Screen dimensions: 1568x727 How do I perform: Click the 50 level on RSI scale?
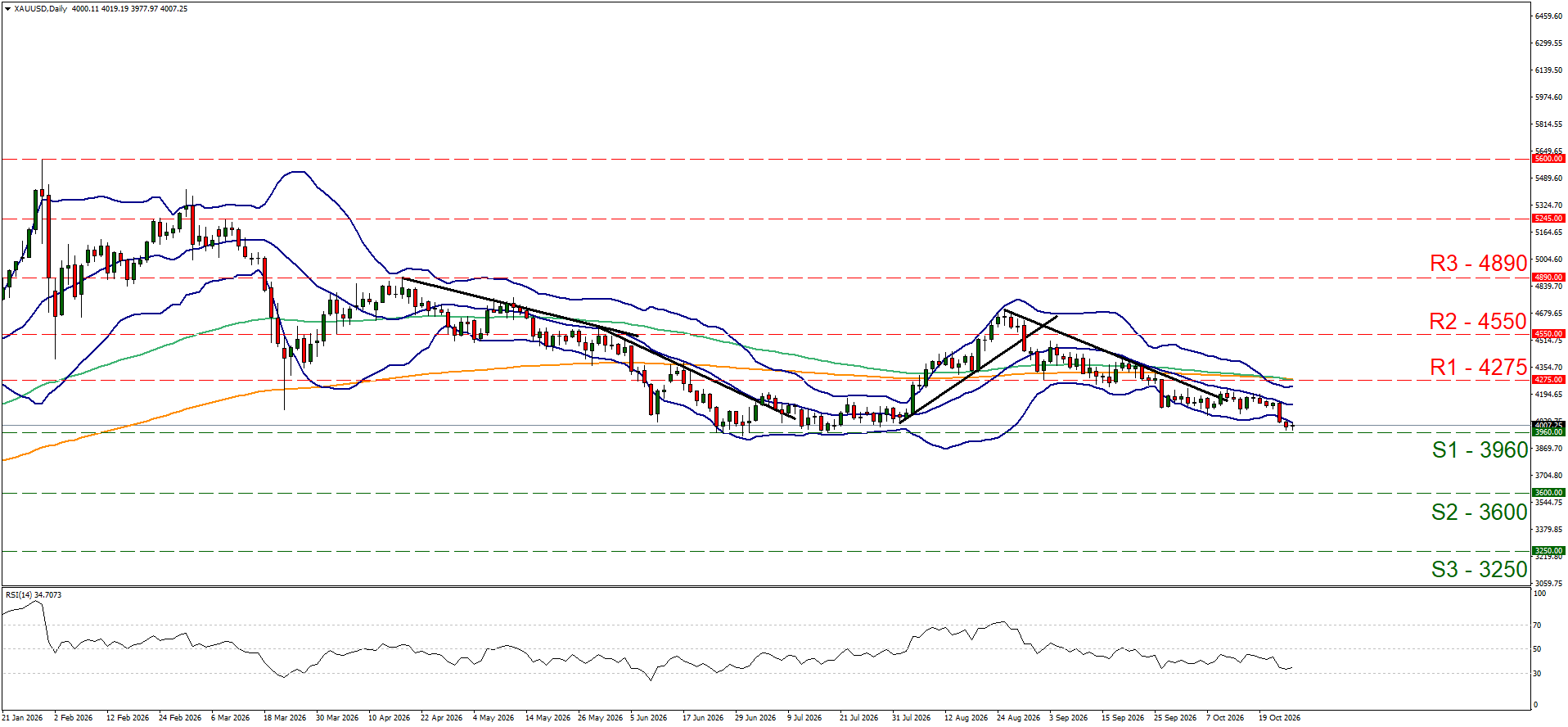point(1537,649)
